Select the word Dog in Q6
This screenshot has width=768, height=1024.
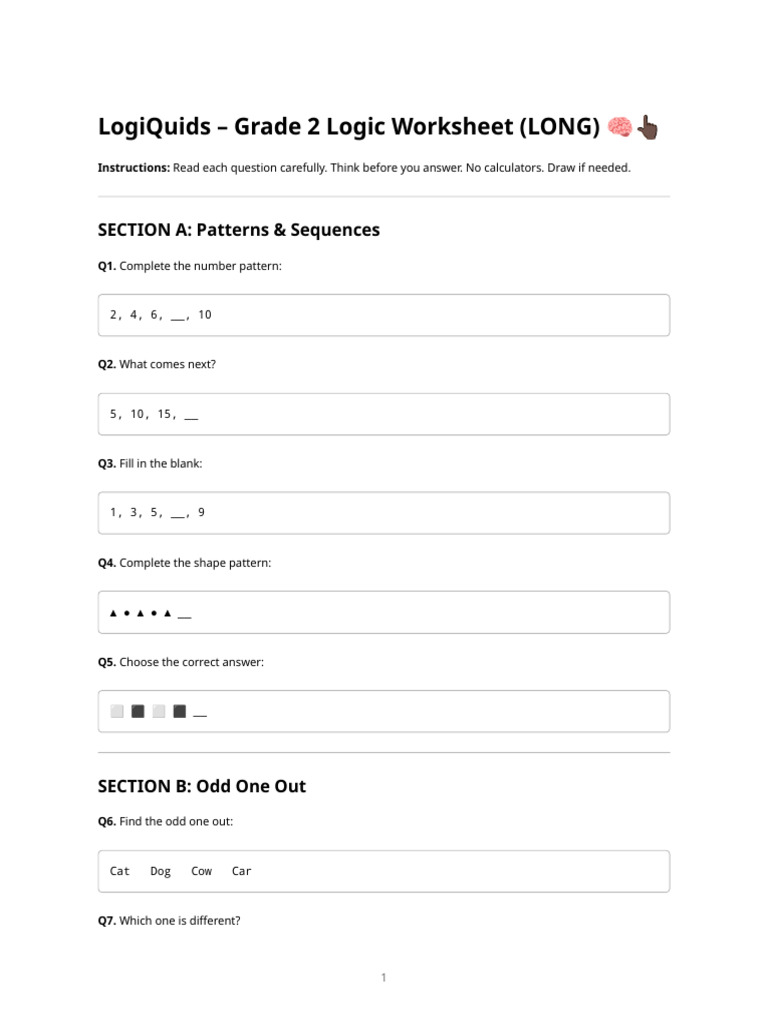[161, 872]
